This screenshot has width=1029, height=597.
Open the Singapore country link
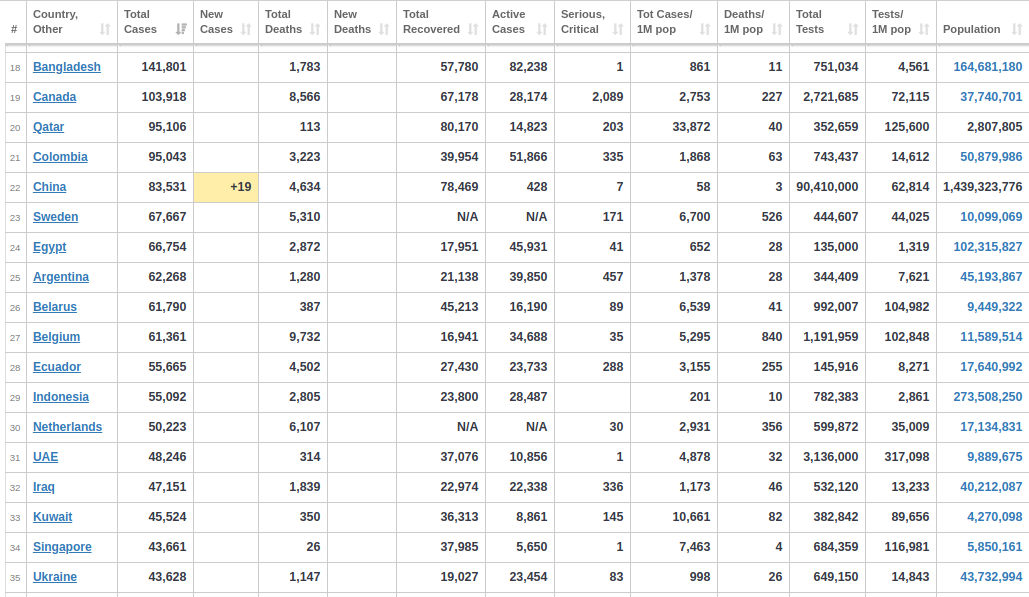62,547
